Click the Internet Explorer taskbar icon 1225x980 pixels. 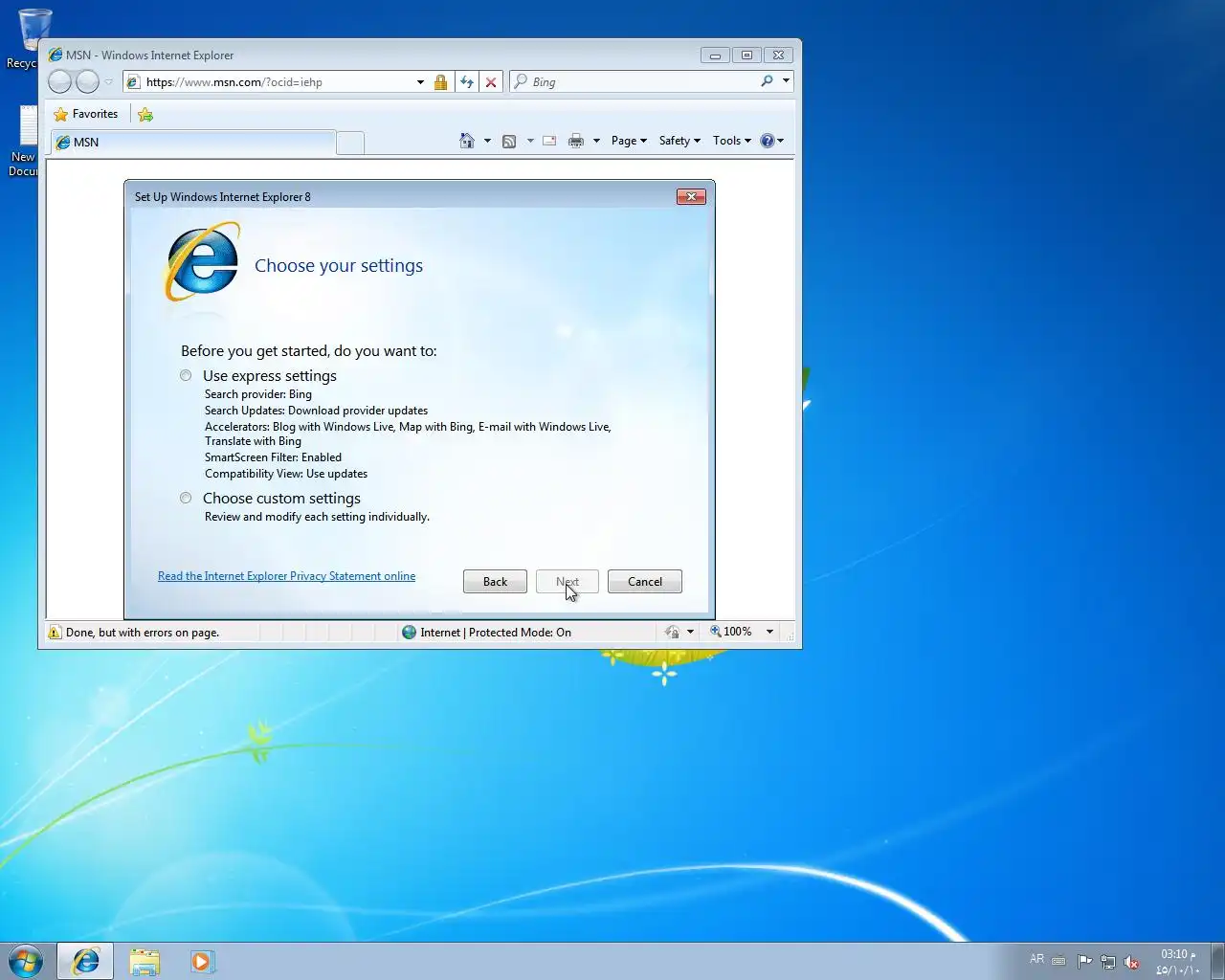point(85,961)
